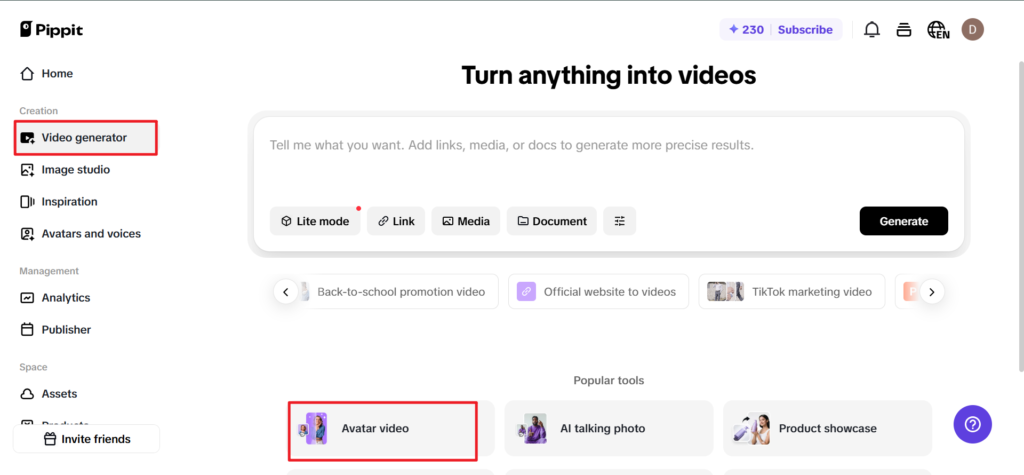Click the Invite friends button
The image size is (1024, 475).
click(x=86, y=439)
